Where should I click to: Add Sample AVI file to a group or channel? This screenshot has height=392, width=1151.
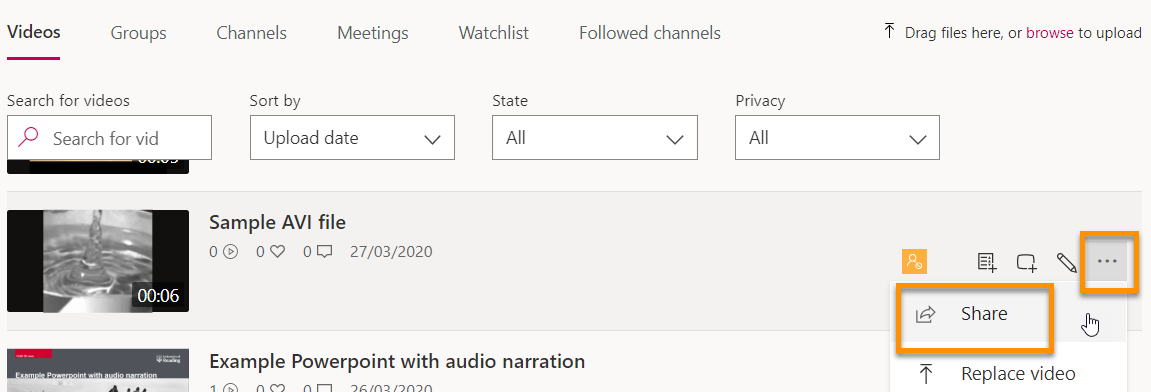point(1026,262)
